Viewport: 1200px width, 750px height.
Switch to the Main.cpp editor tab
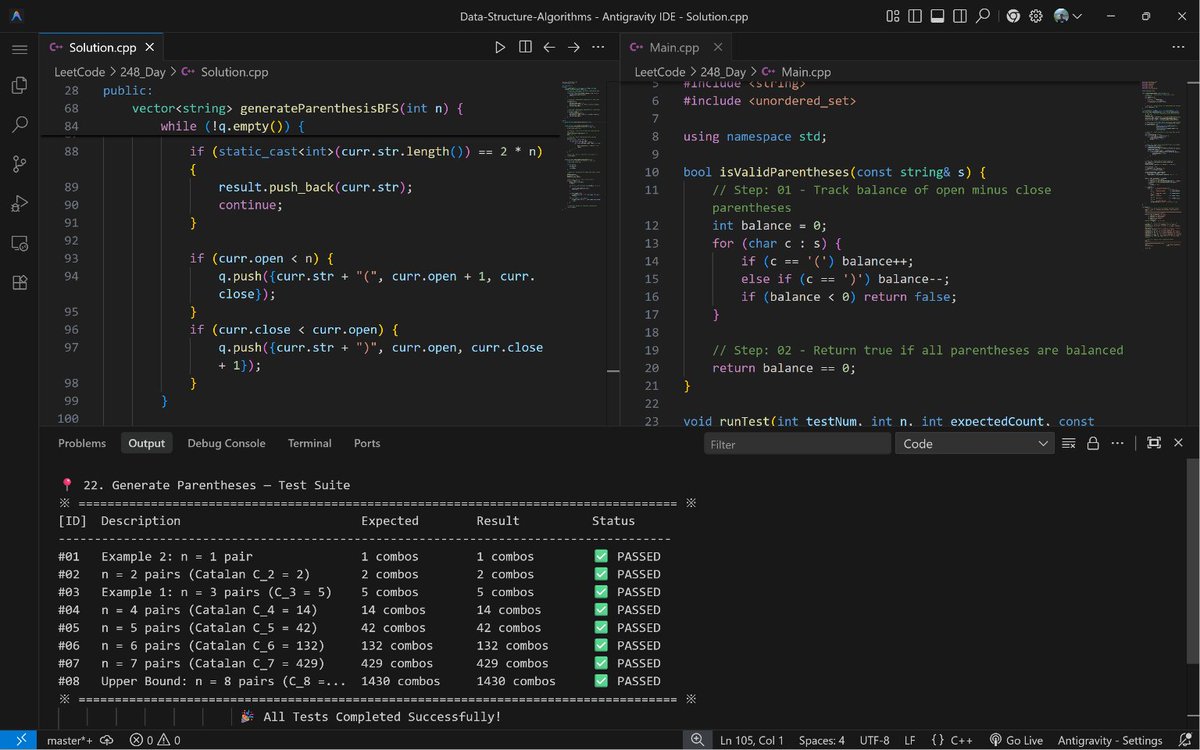coord(674,47)
